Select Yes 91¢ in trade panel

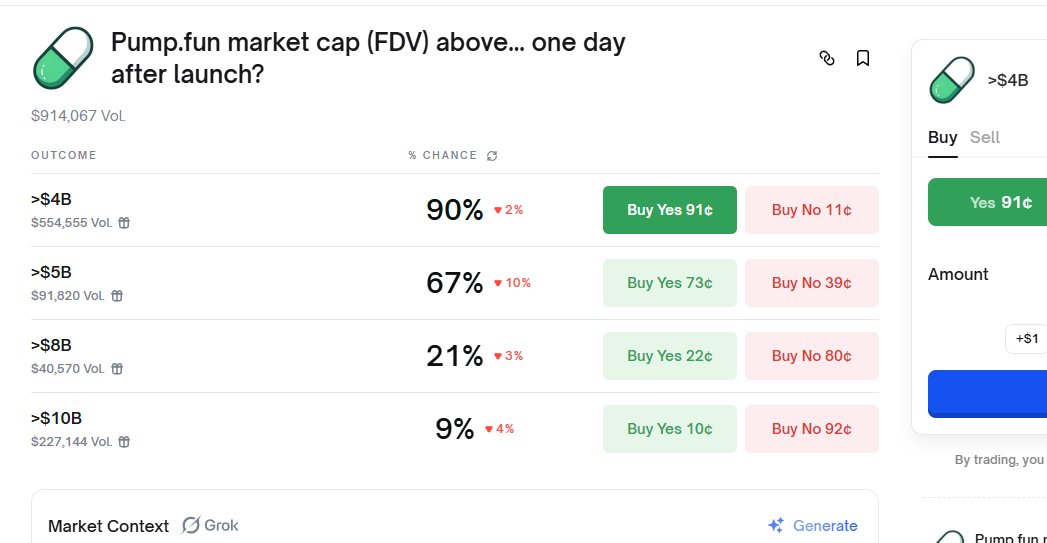coord(988,202)
